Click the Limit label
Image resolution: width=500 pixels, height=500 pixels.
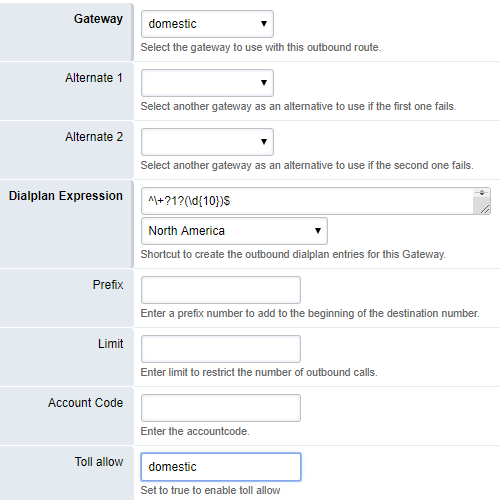click(x=111, y=344)
